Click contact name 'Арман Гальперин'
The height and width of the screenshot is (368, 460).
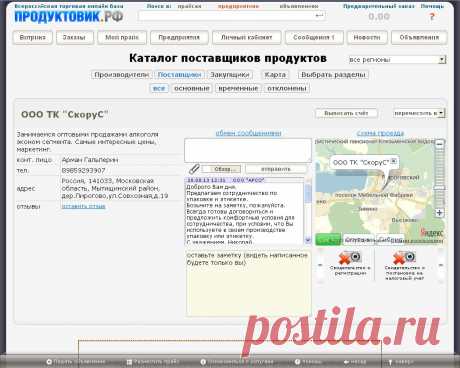pos(90,160)
